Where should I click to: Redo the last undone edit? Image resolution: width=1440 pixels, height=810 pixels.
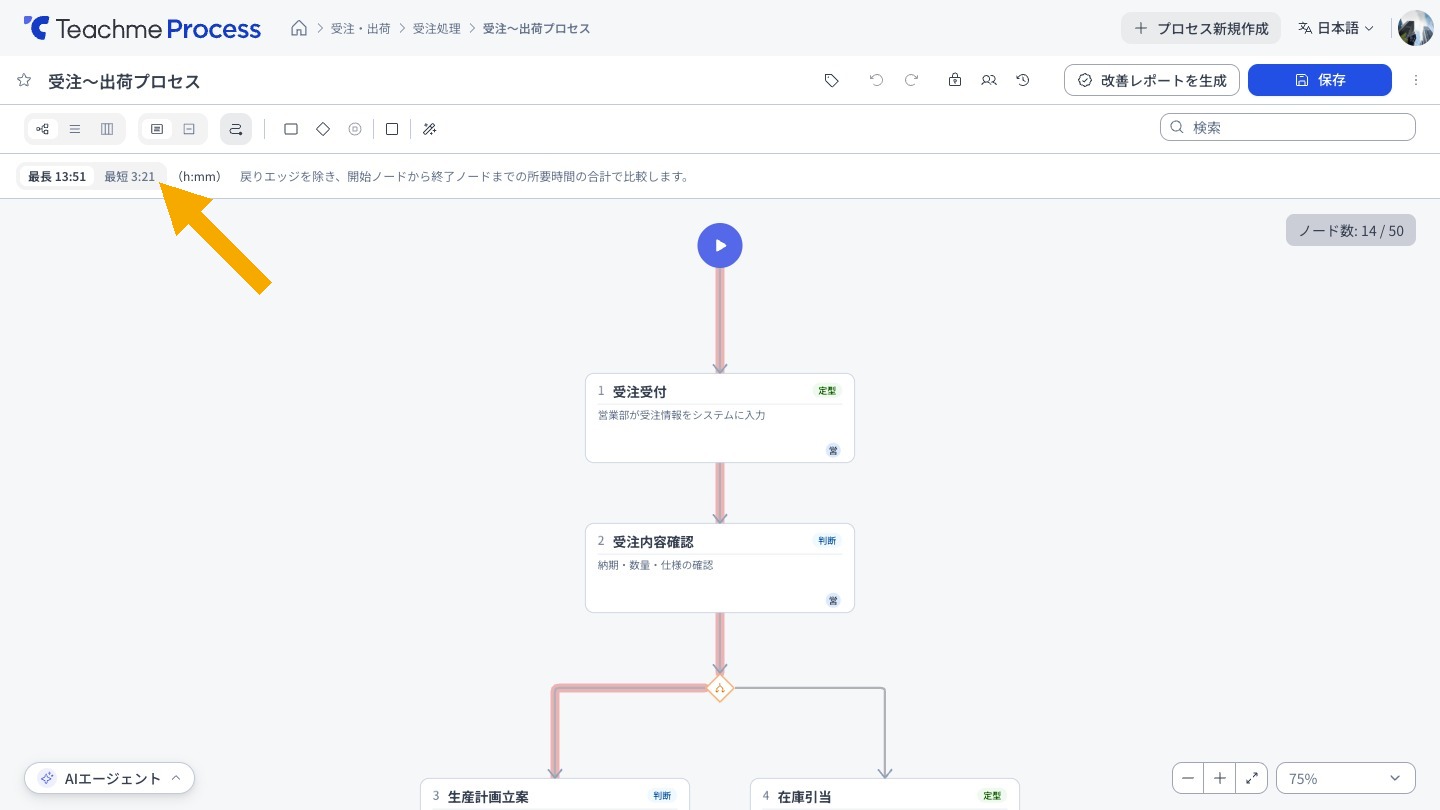click(x=911, y=80)
